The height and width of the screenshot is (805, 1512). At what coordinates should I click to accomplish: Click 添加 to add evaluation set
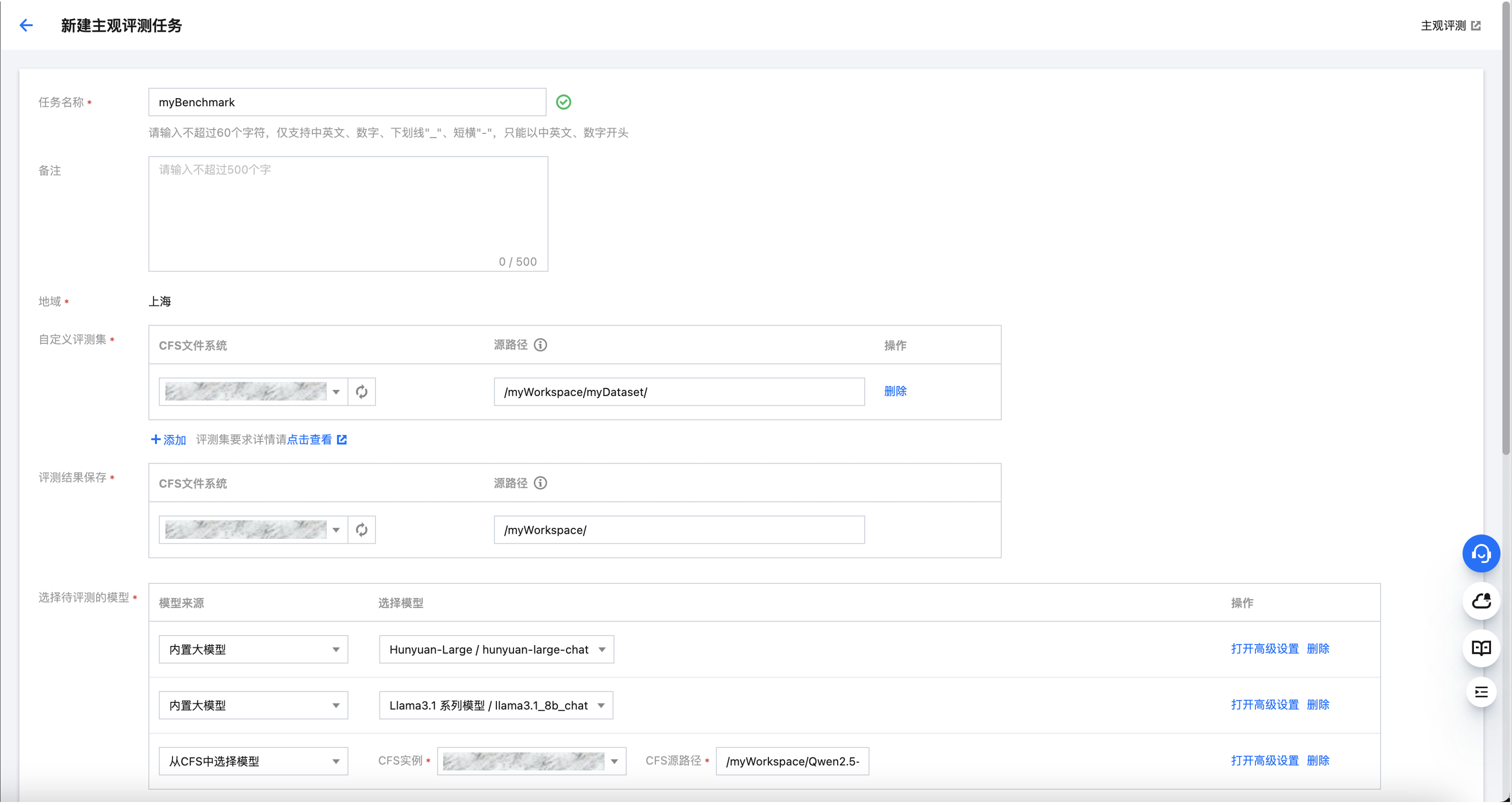(x=168, y=440)
